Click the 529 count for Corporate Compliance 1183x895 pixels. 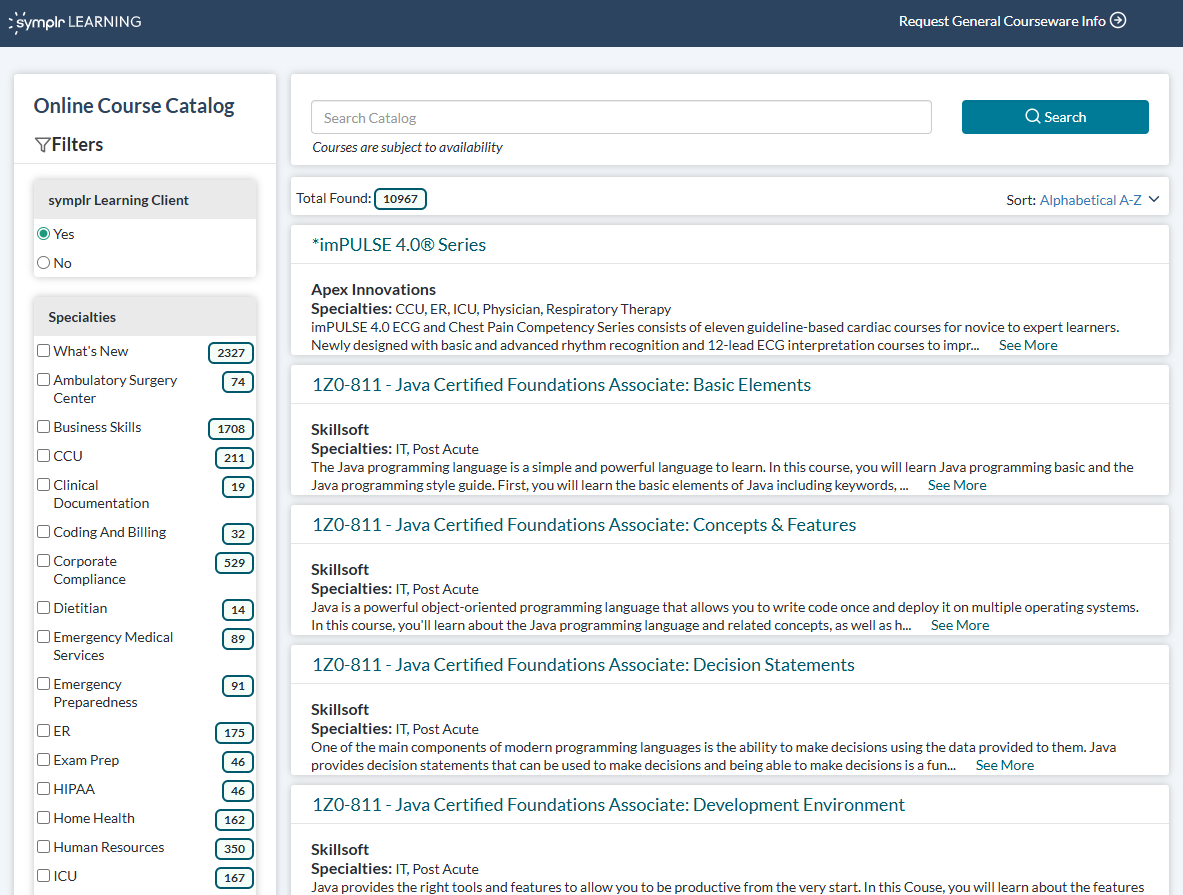[x=235, y=563]
